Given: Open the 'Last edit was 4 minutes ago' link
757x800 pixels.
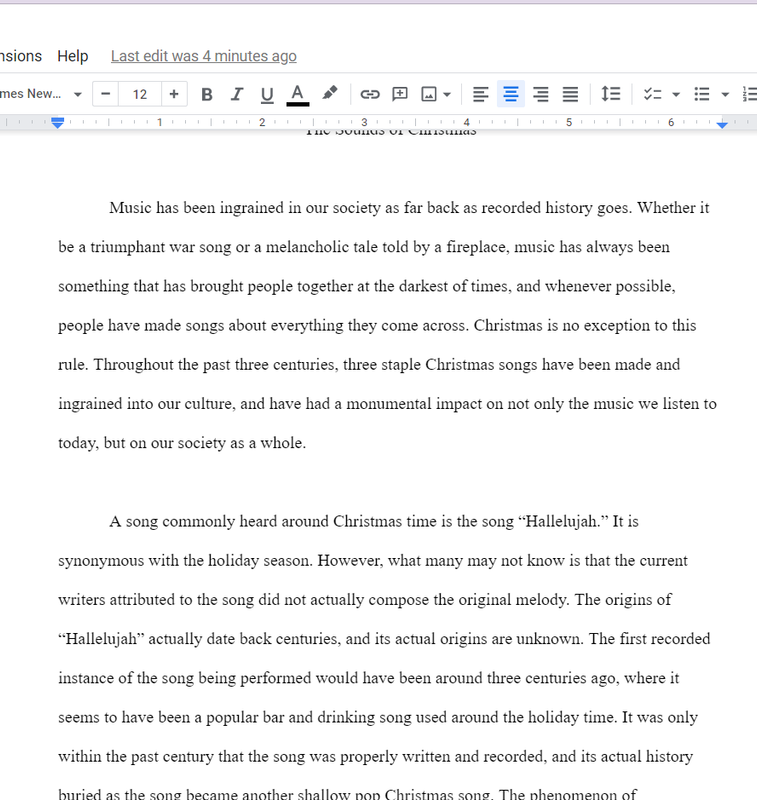Looking at the screenshot, I should point(204,56).
